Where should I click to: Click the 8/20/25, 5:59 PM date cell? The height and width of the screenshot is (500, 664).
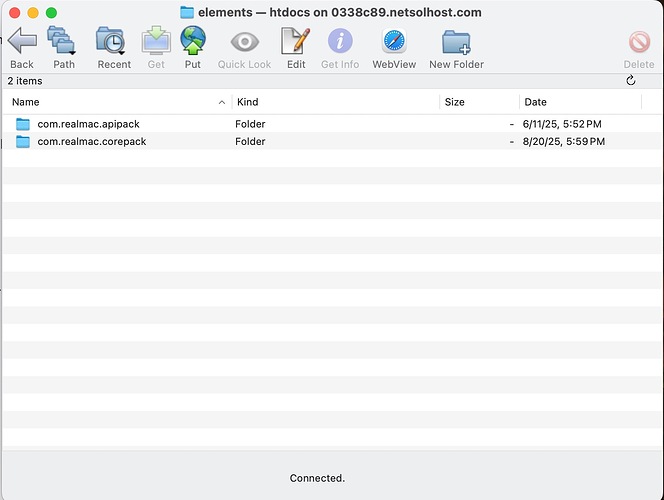pyautogui.click(x=564, y=141)
